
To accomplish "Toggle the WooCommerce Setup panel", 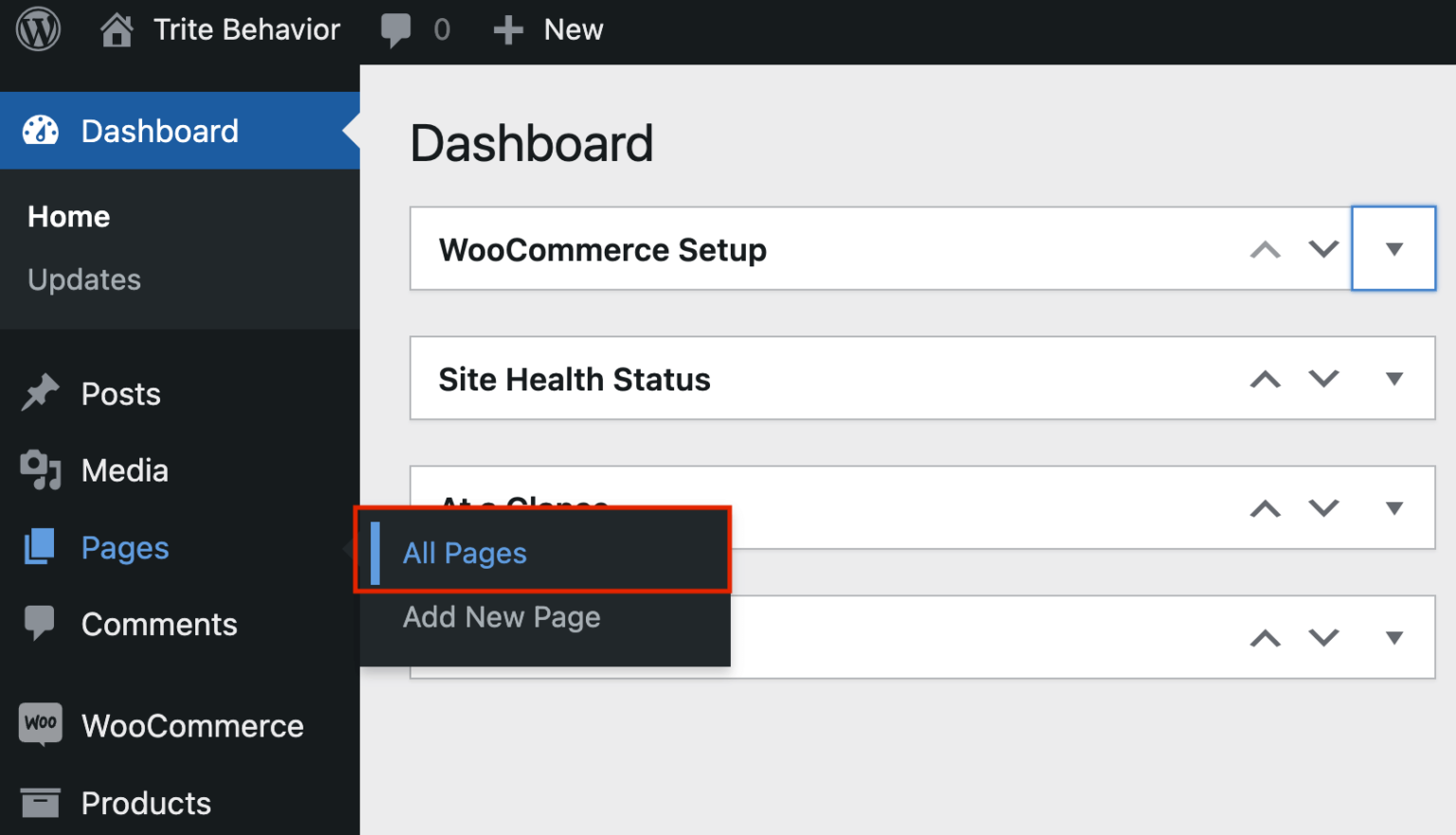I will 1393,248.
